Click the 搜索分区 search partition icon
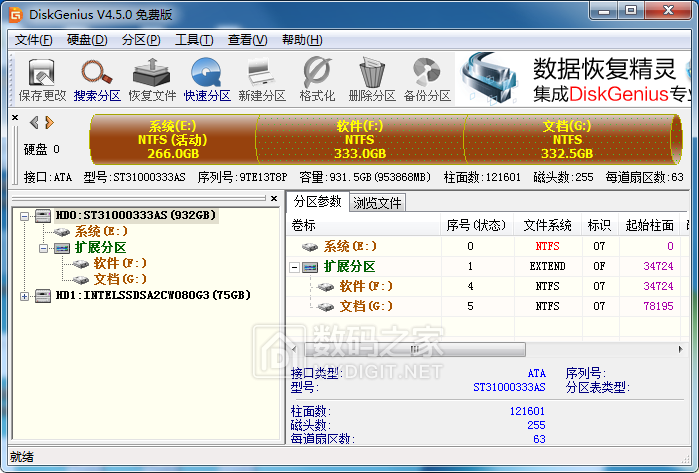Viewport: 699px width, 473px height. [97, 80]
